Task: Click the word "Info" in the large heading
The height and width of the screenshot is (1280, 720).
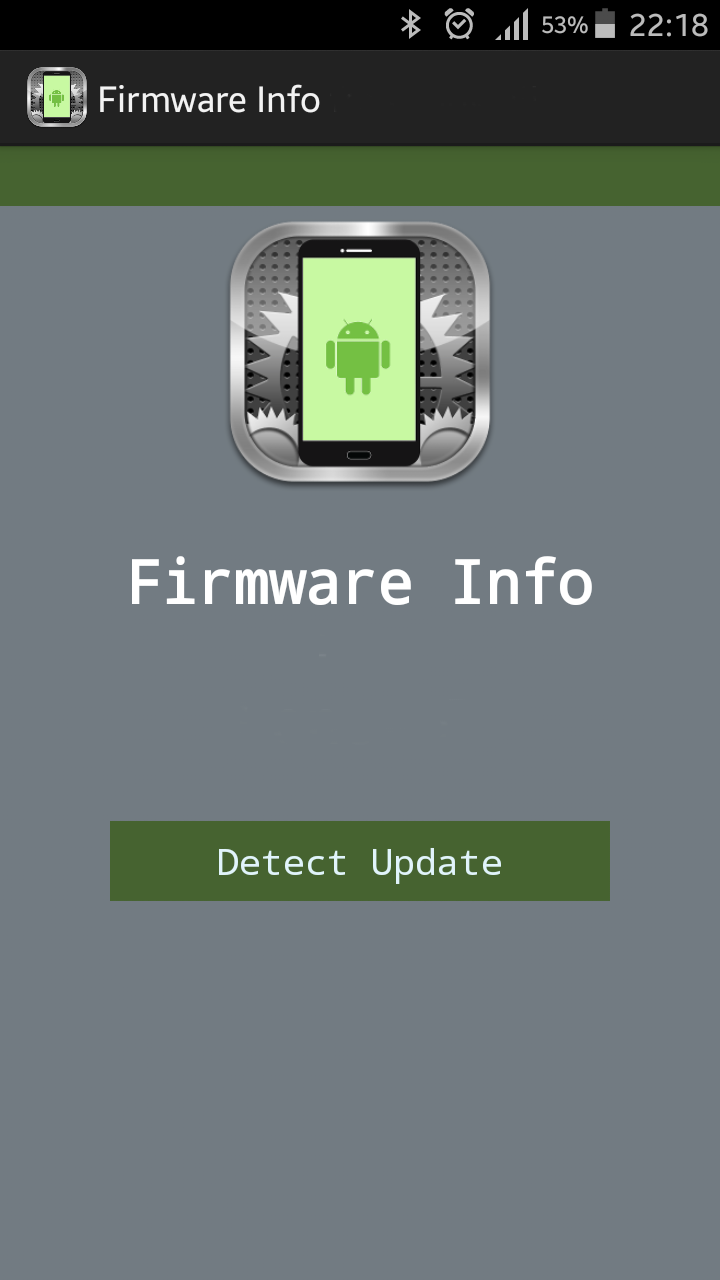Action: point(523,582)
